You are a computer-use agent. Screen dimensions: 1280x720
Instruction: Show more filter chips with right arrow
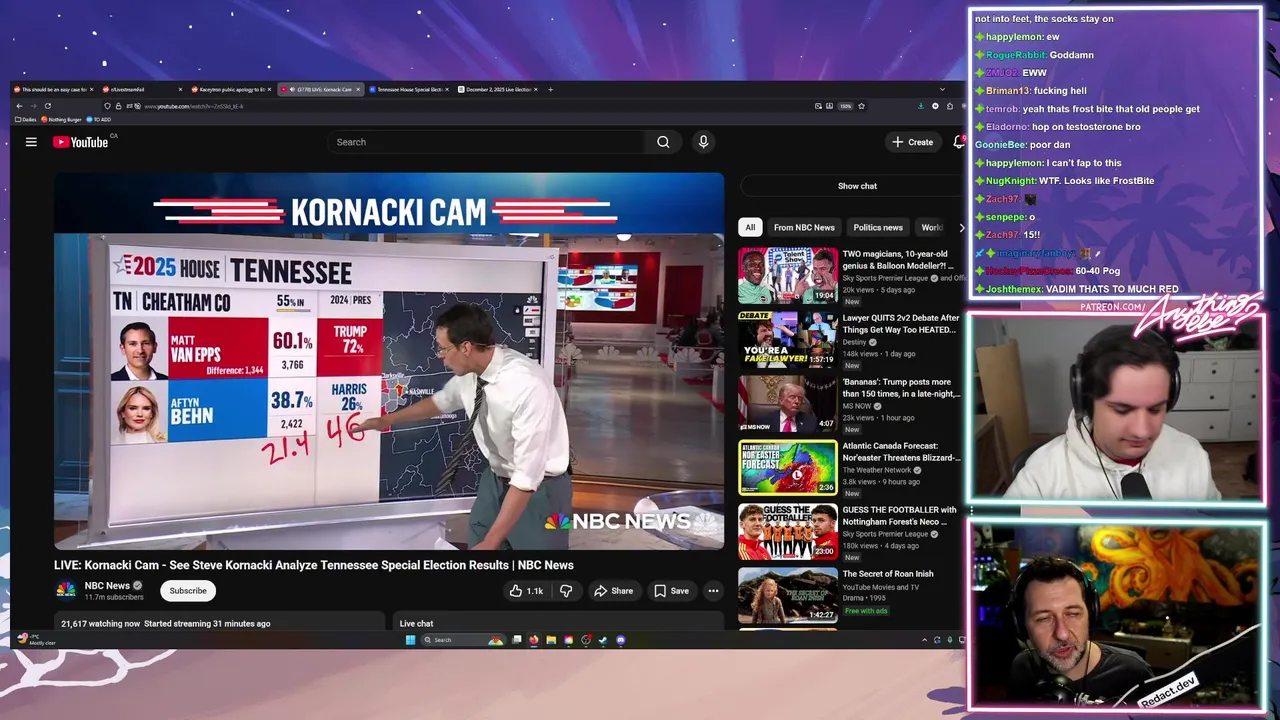point(961,227)
